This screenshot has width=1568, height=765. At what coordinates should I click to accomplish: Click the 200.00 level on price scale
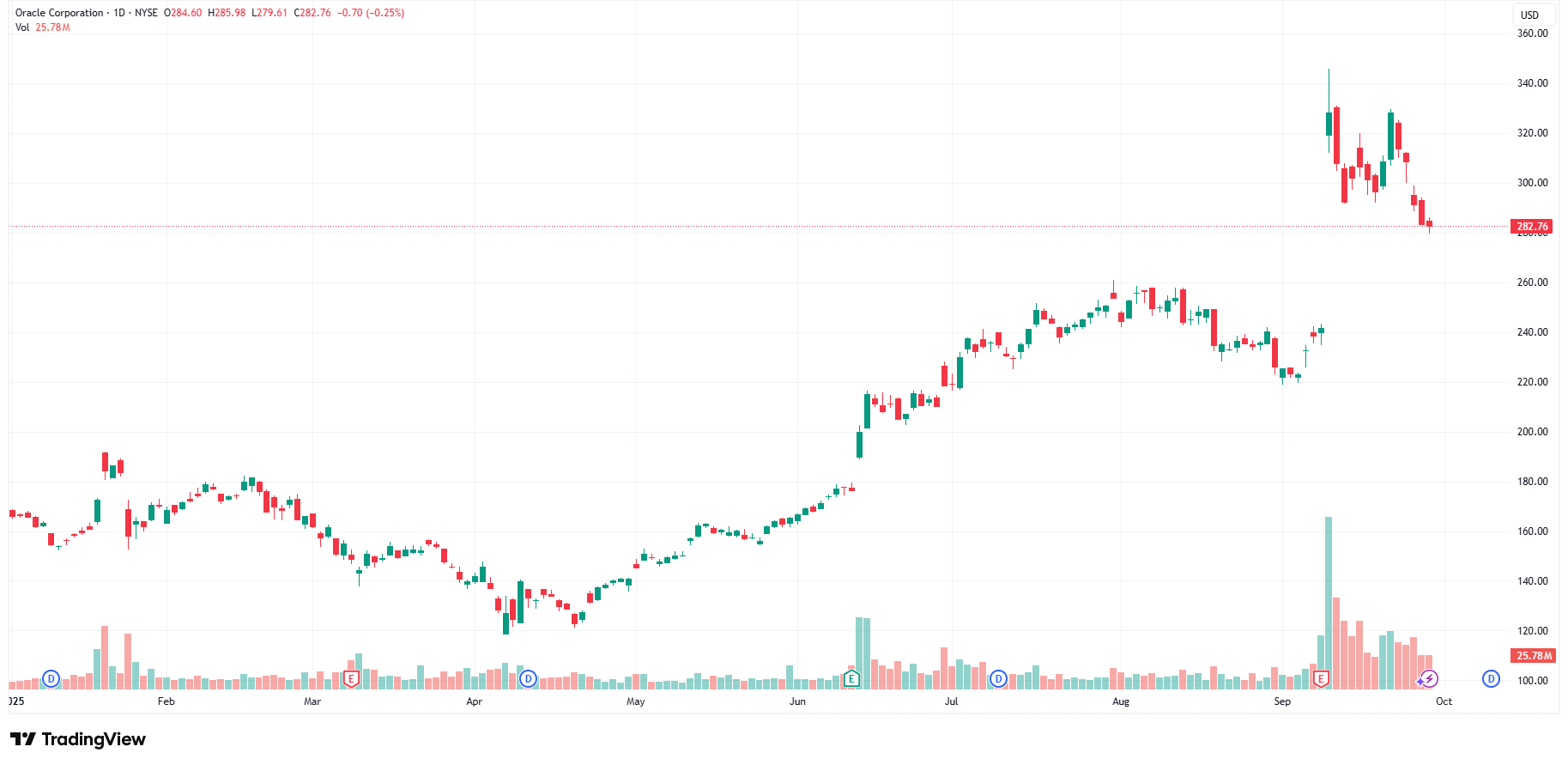coord(1532,432)
